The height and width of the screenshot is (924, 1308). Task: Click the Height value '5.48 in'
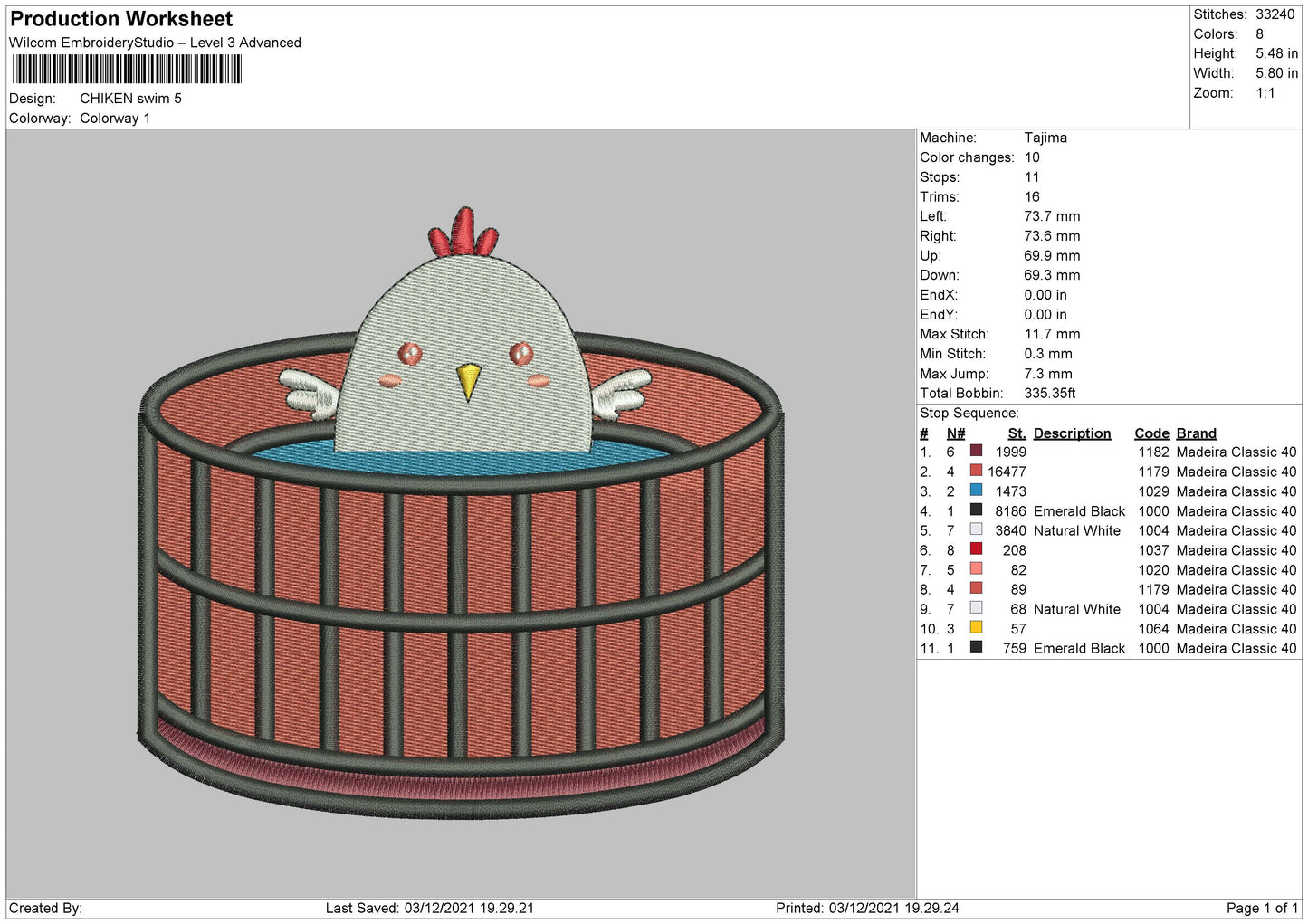[x=1276, y=54]
